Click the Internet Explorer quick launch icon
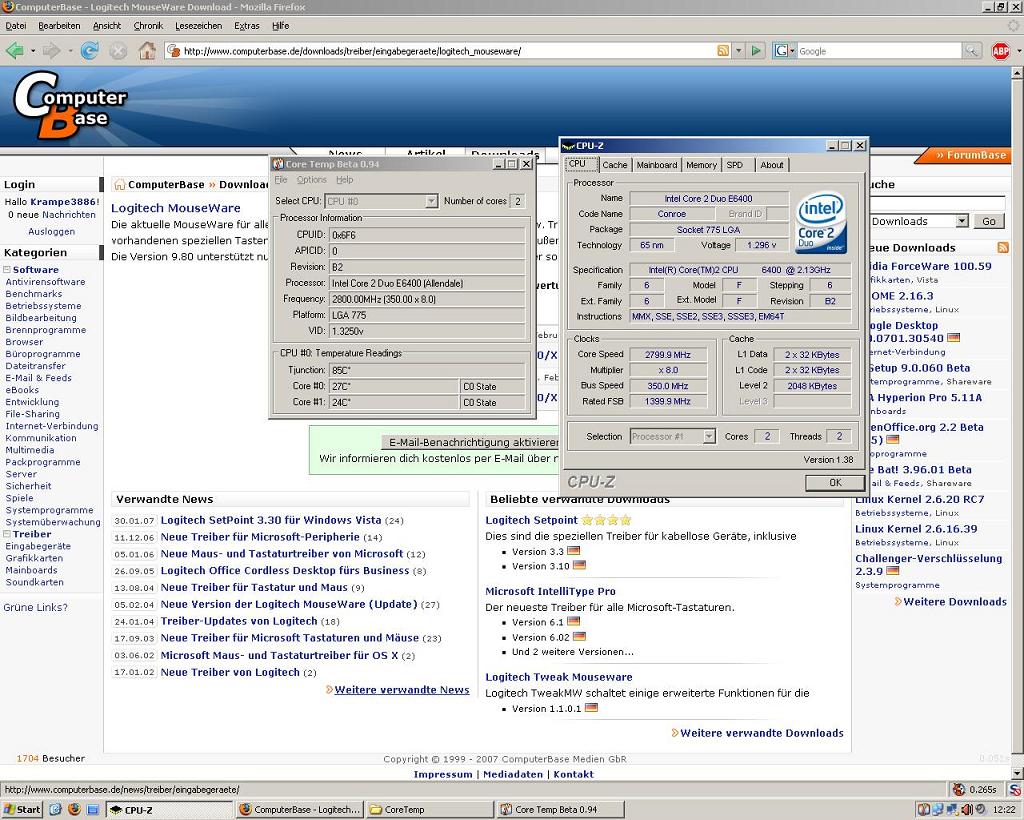 pyautogui.click(x=56, y=809)
